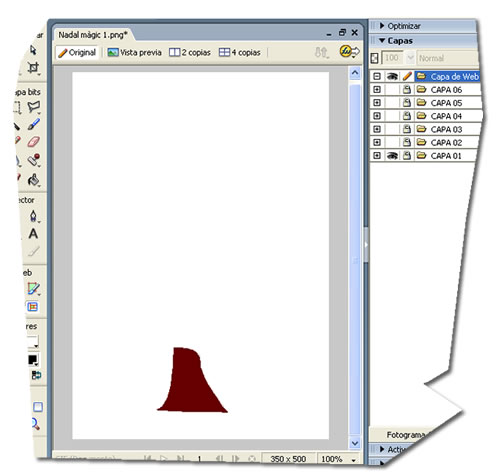Switch to Vista previa tab

(134, 52)
